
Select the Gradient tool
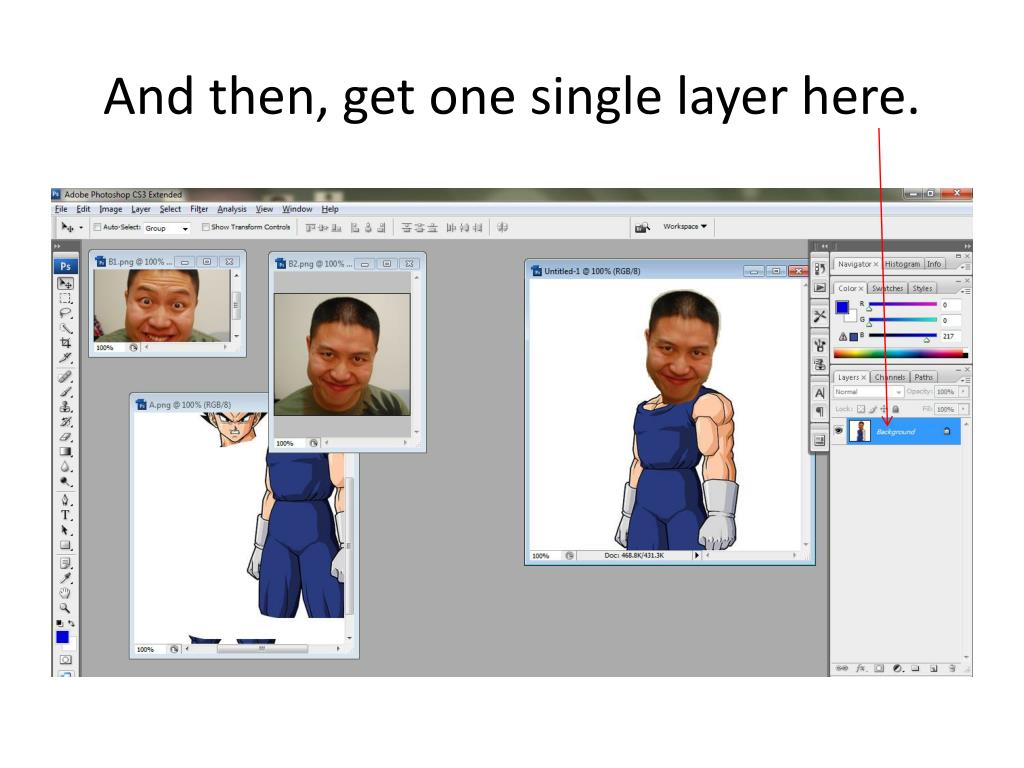(x=65, y=452)
